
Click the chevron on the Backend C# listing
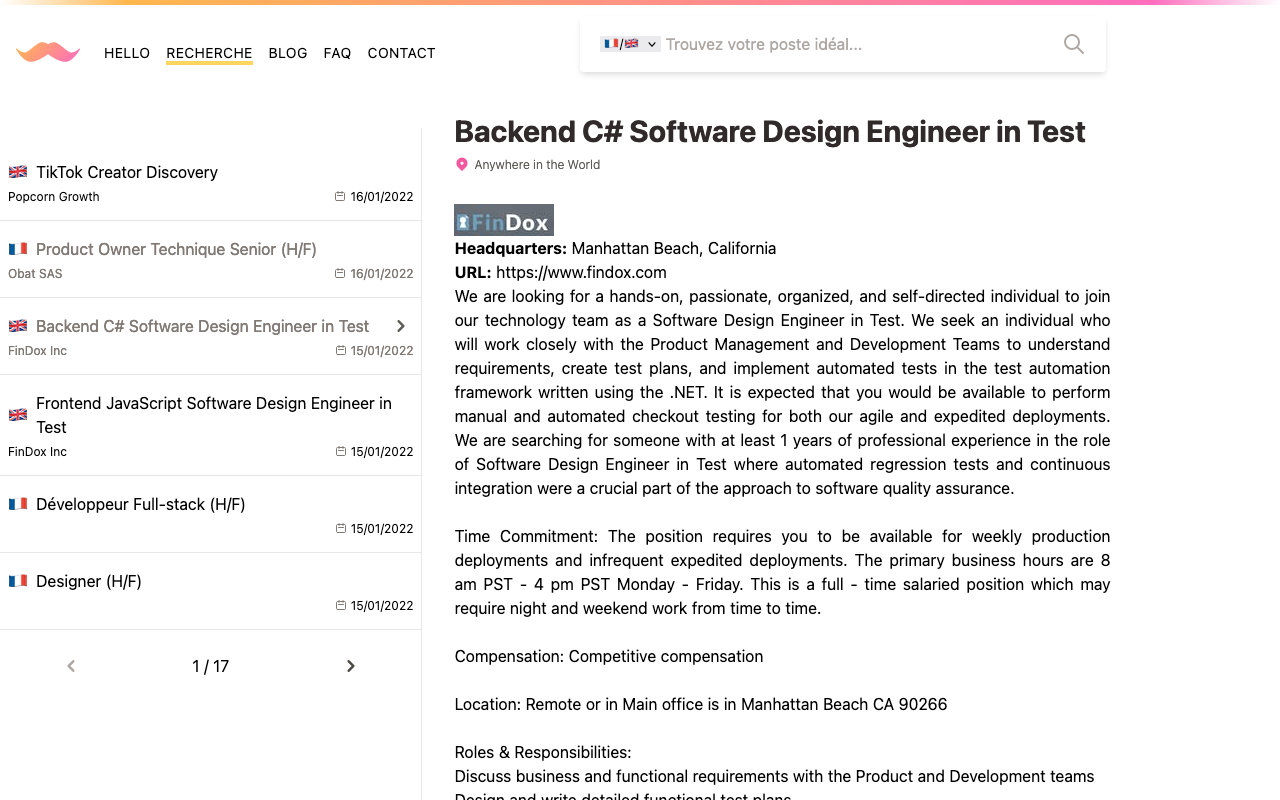coord(400,325)
